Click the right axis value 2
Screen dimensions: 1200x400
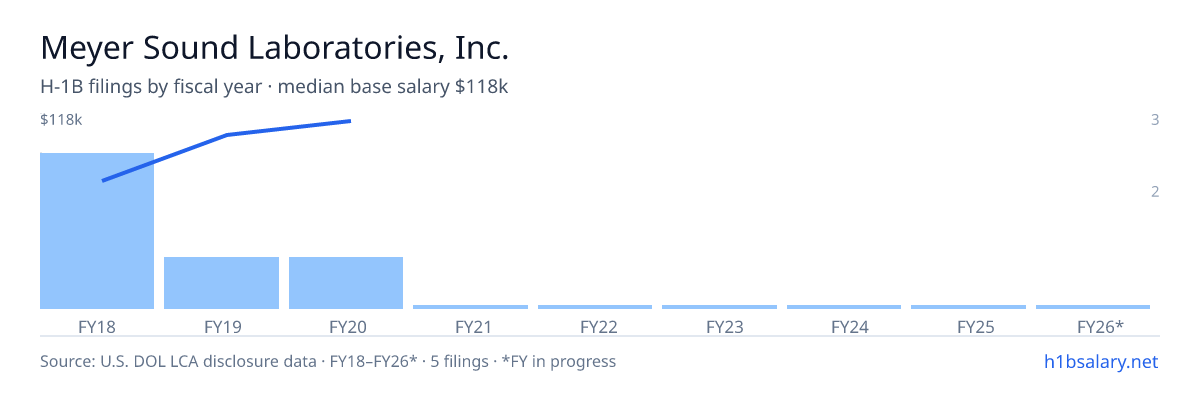[x=1155, y=191]
